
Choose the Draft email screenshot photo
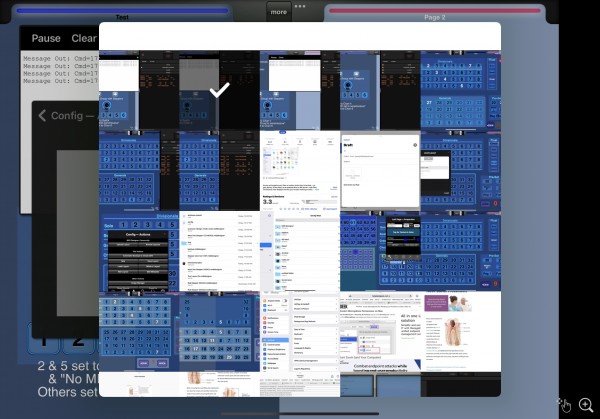380,171
